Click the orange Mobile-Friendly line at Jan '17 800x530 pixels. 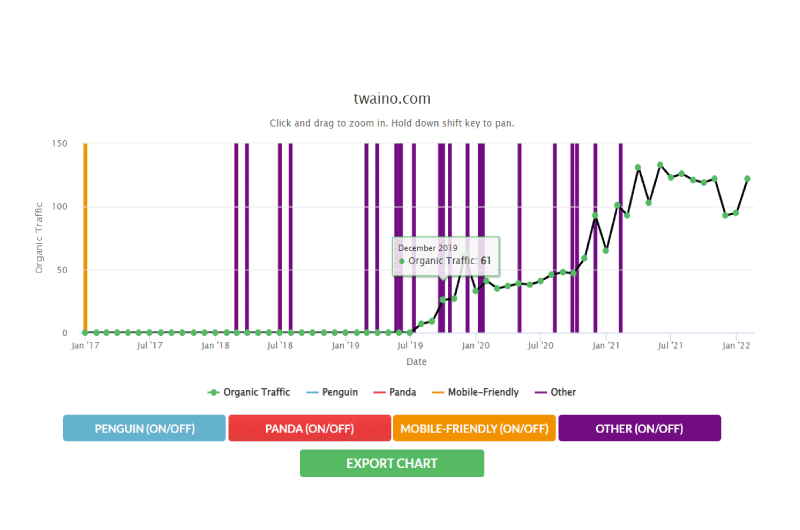click(x=85, y=238)
